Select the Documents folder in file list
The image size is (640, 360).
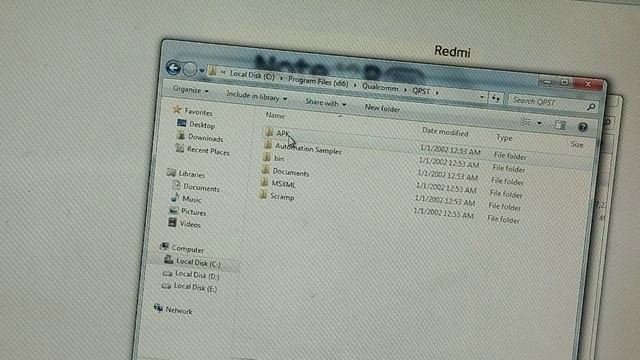tap(285, 171)
